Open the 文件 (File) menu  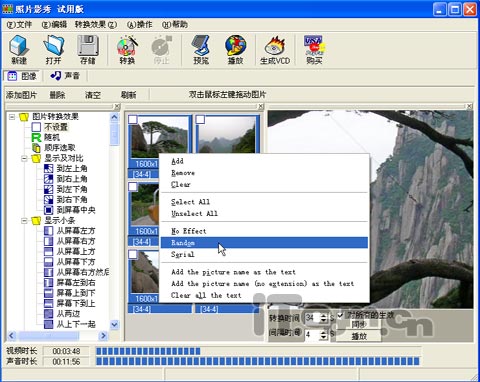19,24
